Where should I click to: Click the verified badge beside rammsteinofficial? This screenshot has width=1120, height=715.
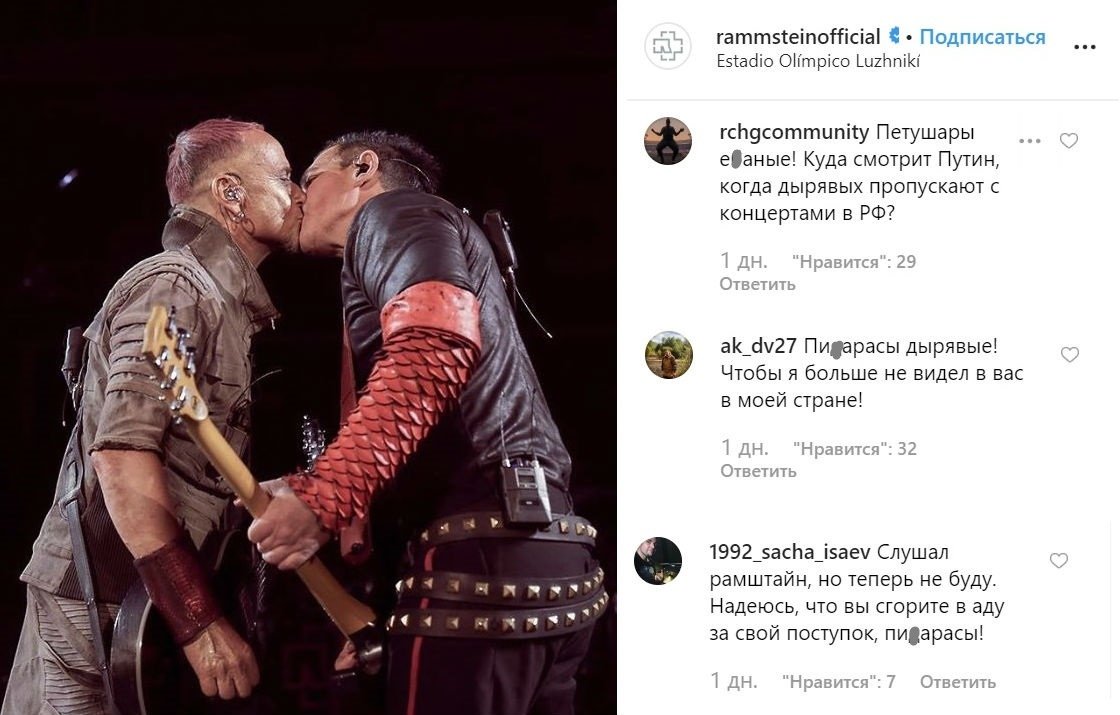pyautogui.click(x=894, y=35)
